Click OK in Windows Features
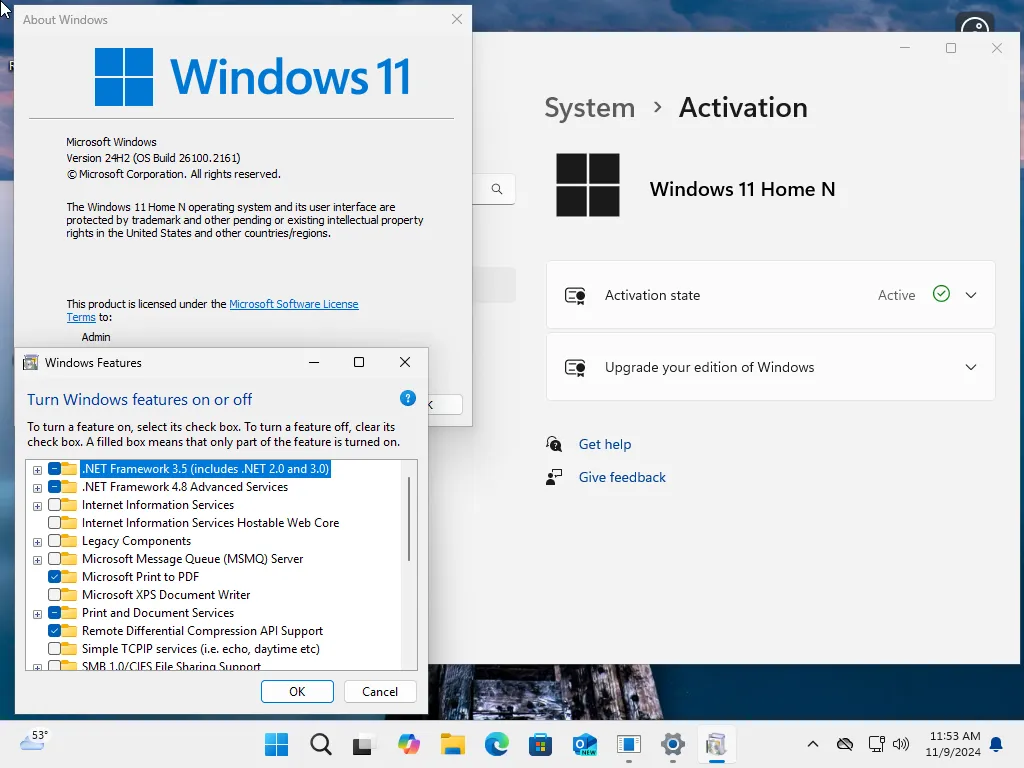1024x768 pixels. tap(297, 692)
